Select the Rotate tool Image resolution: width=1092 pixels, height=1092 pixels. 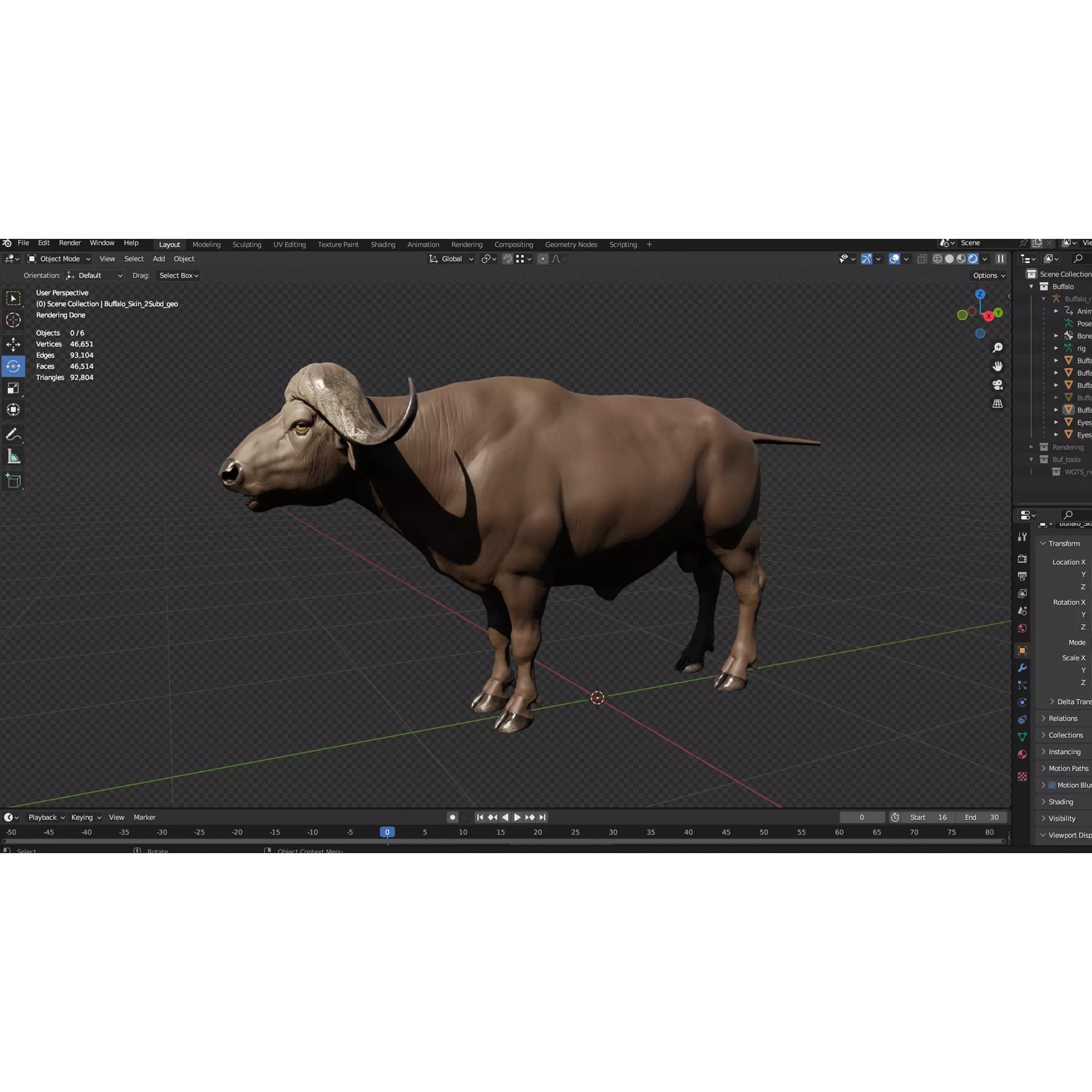point(13,366)
